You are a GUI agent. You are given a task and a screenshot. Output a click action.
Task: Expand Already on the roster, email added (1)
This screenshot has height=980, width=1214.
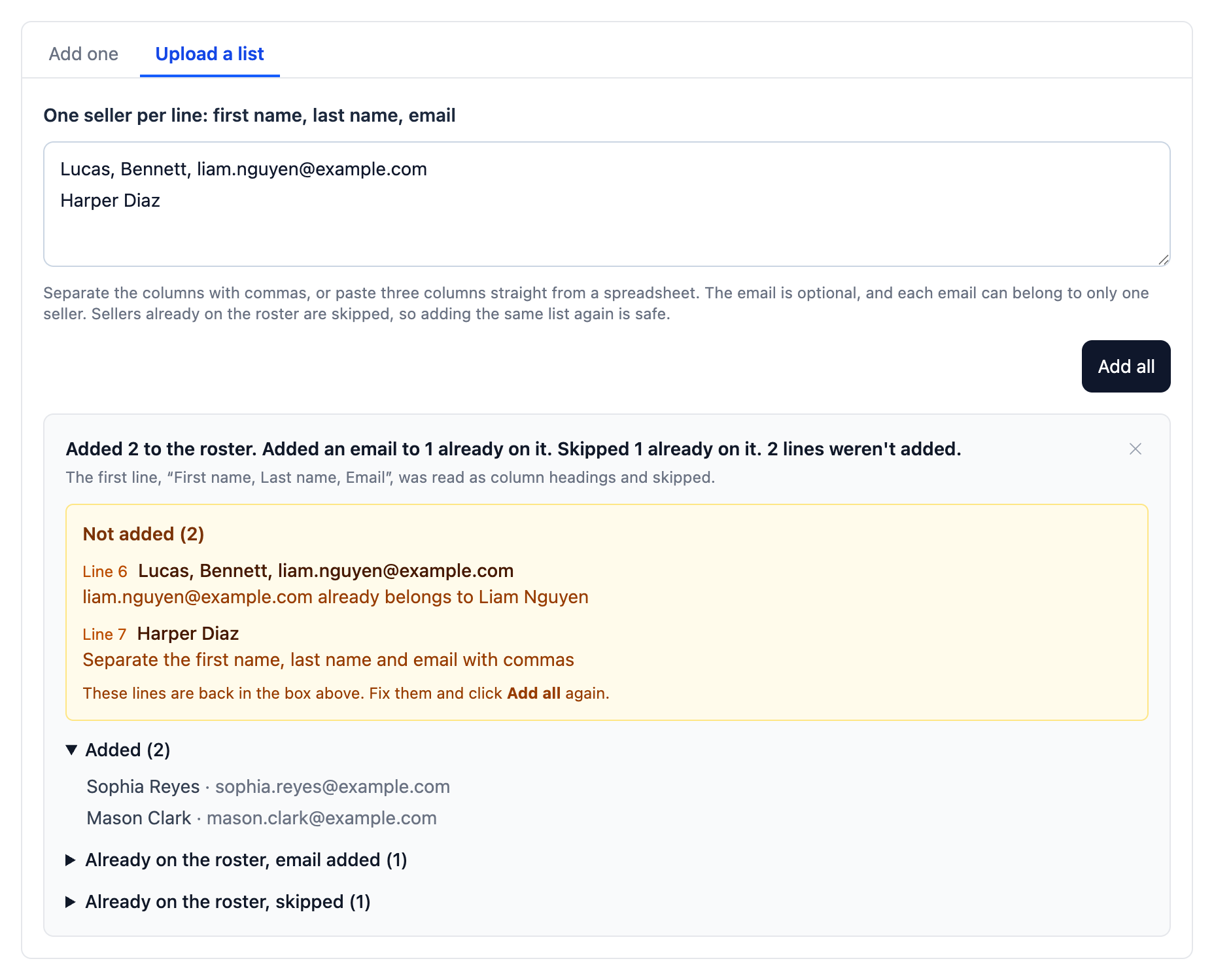coord(236,860)
